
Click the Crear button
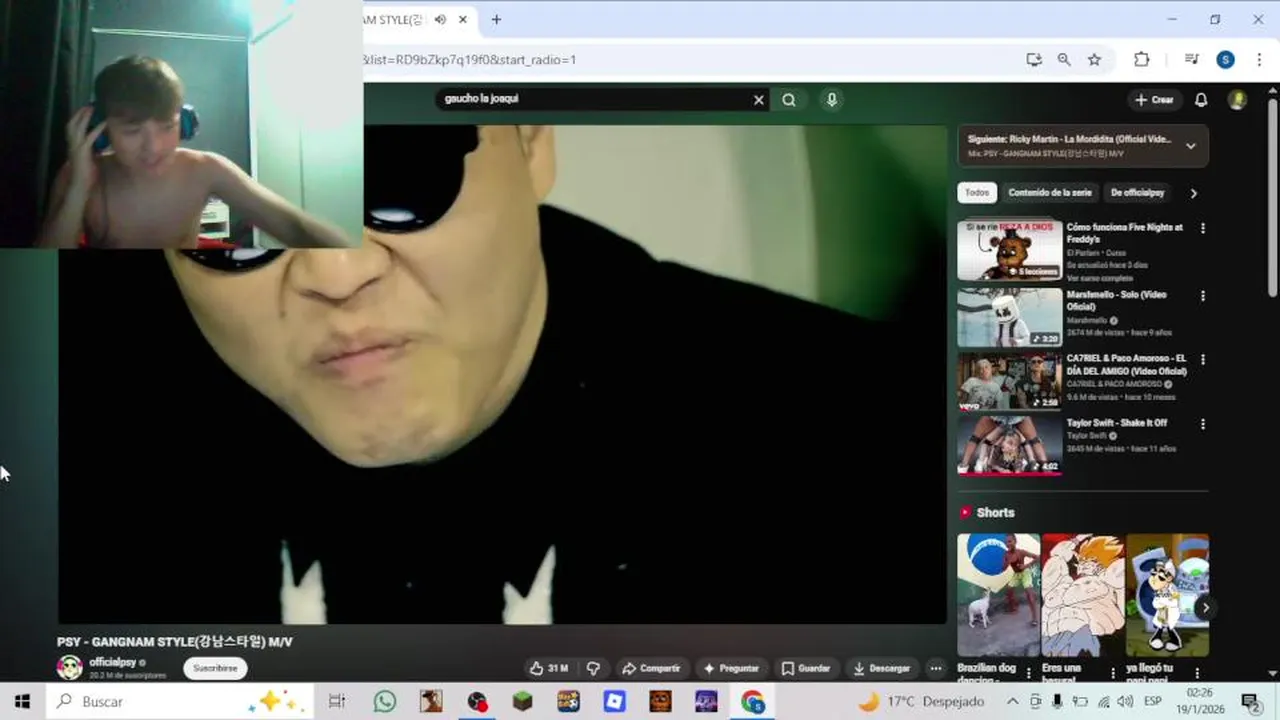[x=1154, y=100]
